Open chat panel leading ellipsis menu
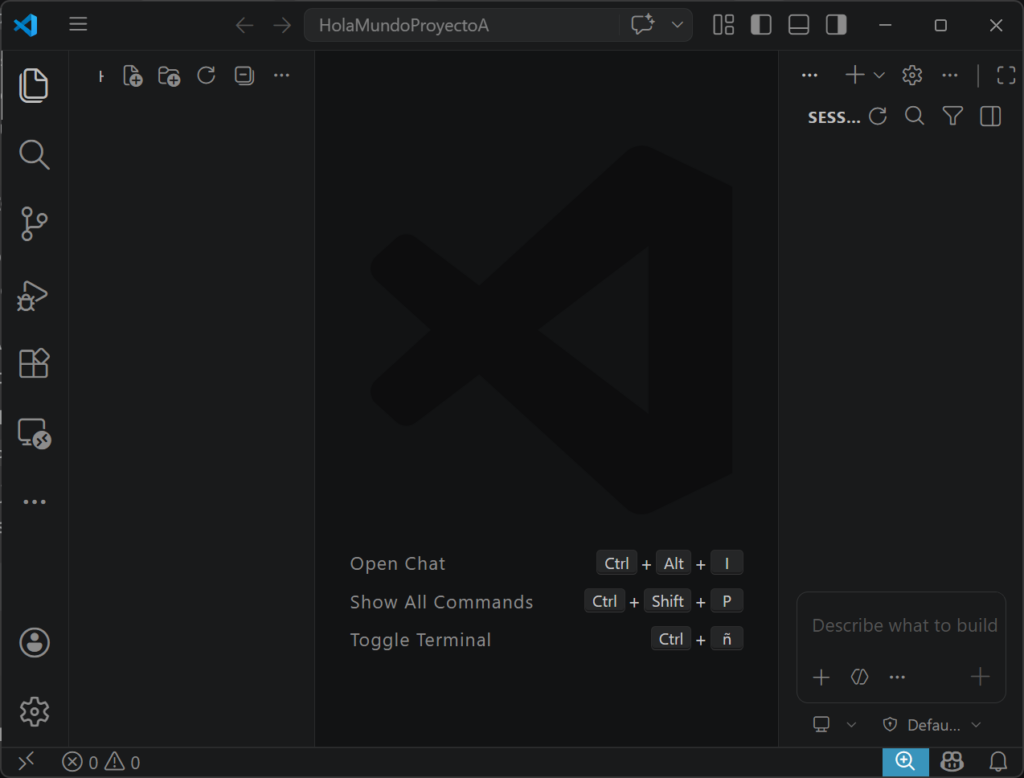1024x778 pixels. click(810, 76)
